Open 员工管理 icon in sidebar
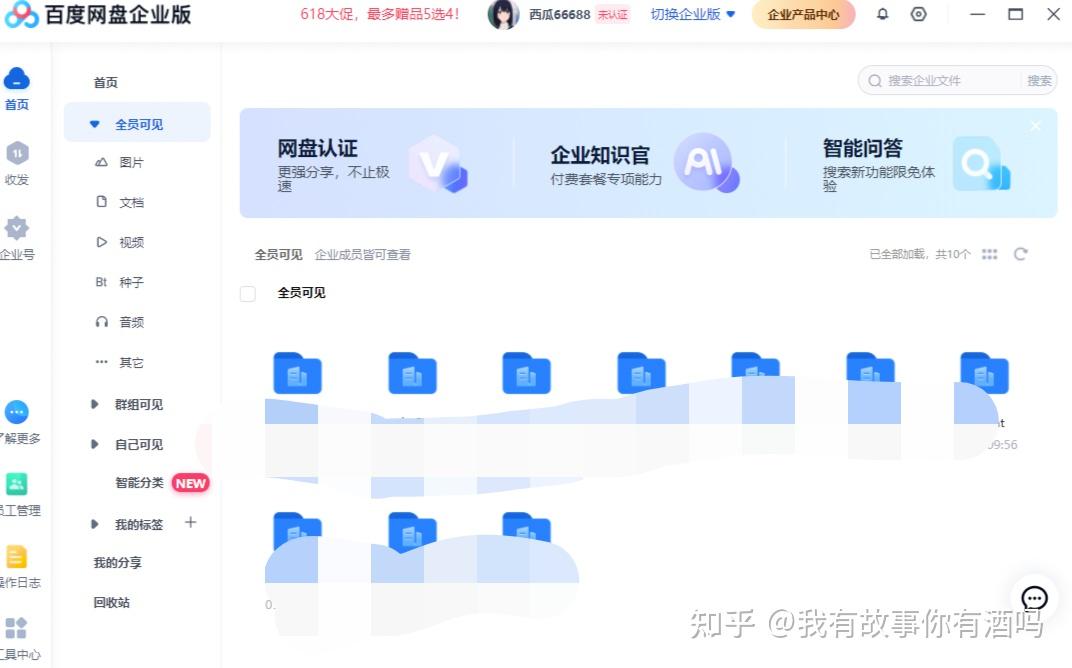1072x668 pixels. pos(16,484)
